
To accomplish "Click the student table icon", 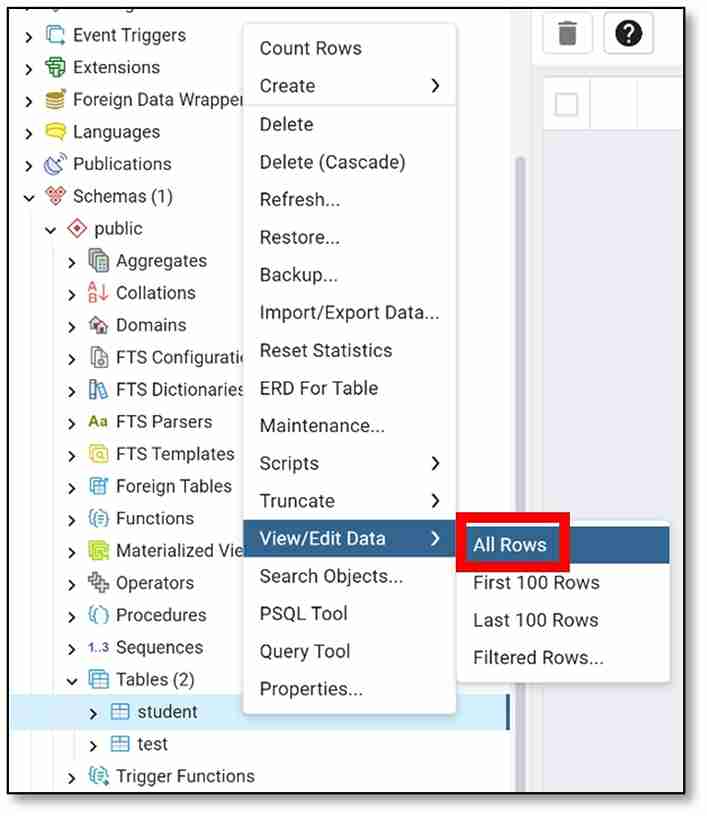I will 120,711.
